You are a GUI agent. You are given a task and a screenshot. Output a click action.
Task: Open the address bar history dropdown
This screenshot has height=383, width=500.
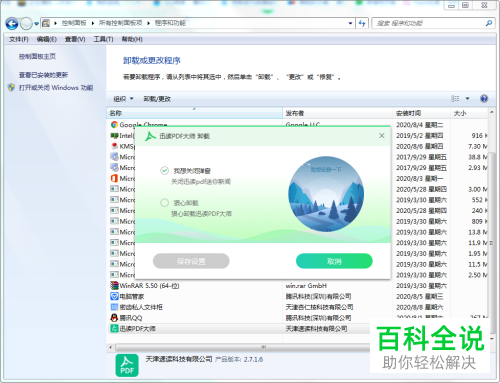pyautogui.click(x=350, y=23)
